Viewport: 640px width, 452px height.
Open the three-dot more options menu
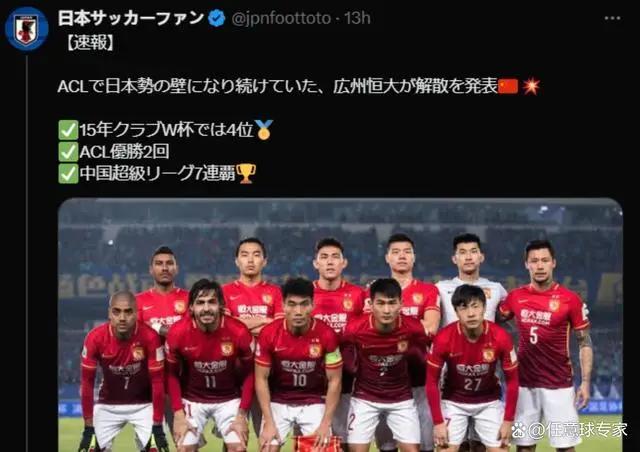coord(612,18)
